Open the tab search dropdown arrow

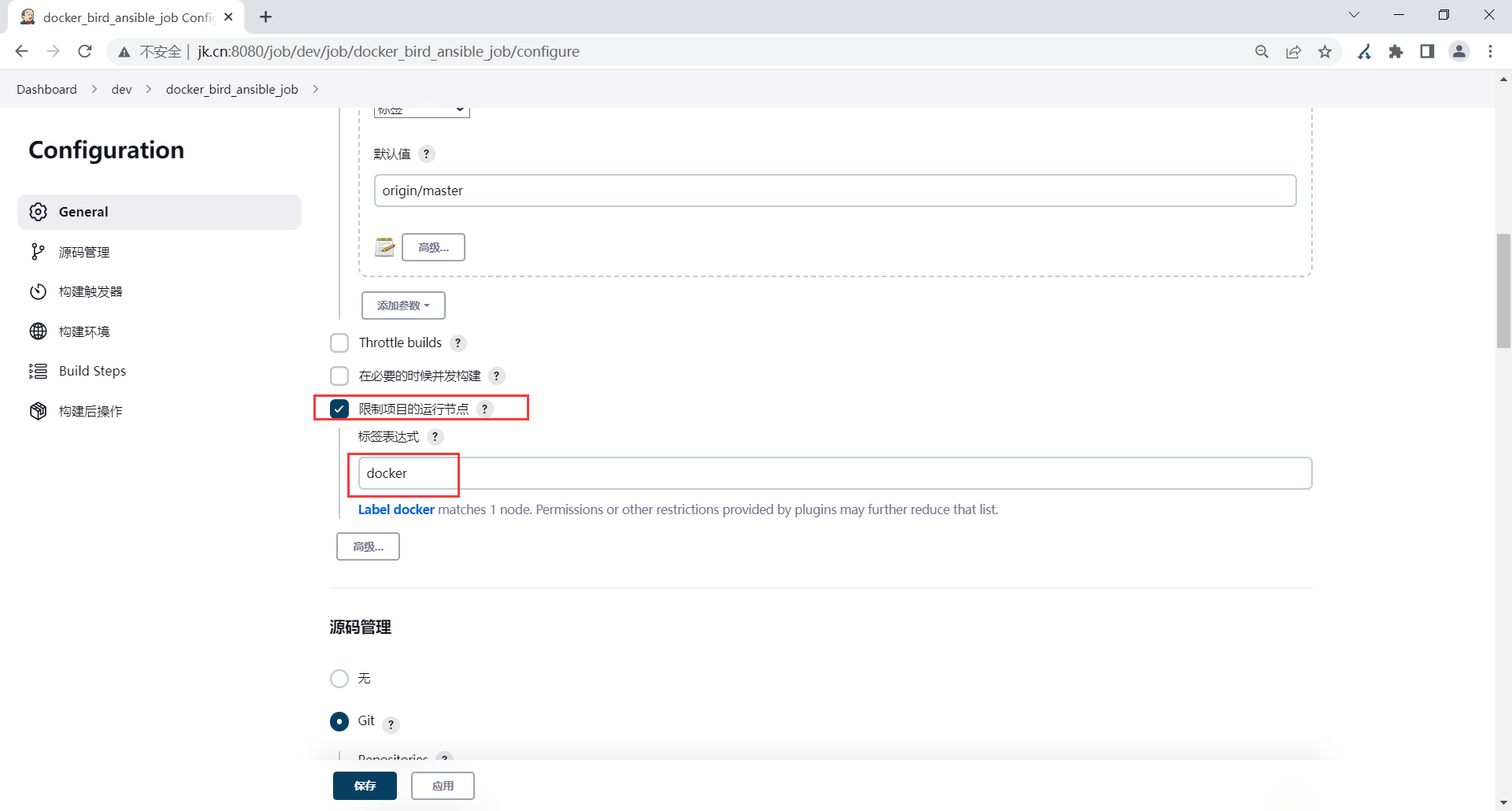(1354, 15)
